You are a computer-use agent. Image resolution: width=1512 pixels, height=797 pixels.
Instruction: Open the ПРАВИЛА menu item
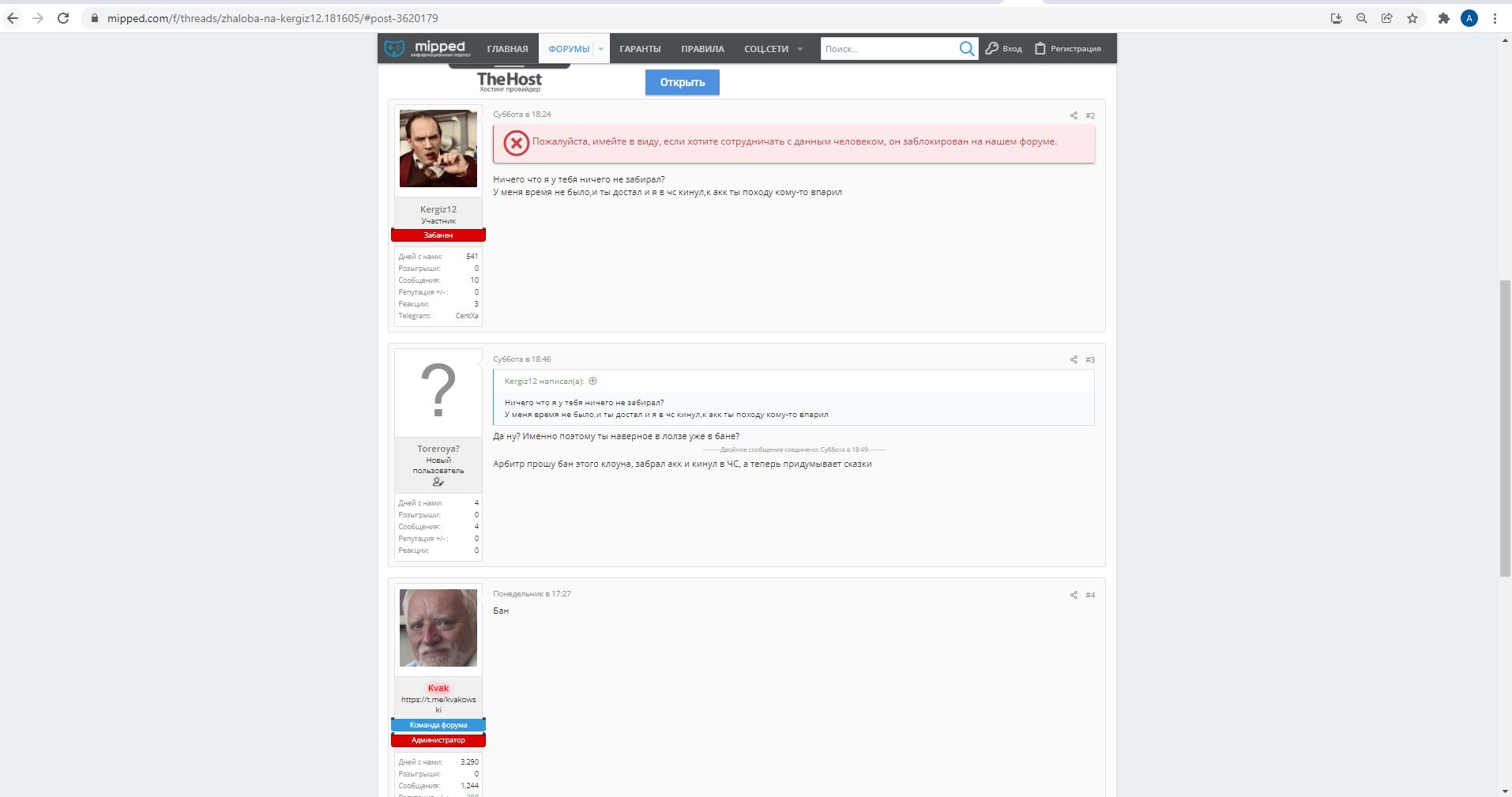(x=702, y=49)
